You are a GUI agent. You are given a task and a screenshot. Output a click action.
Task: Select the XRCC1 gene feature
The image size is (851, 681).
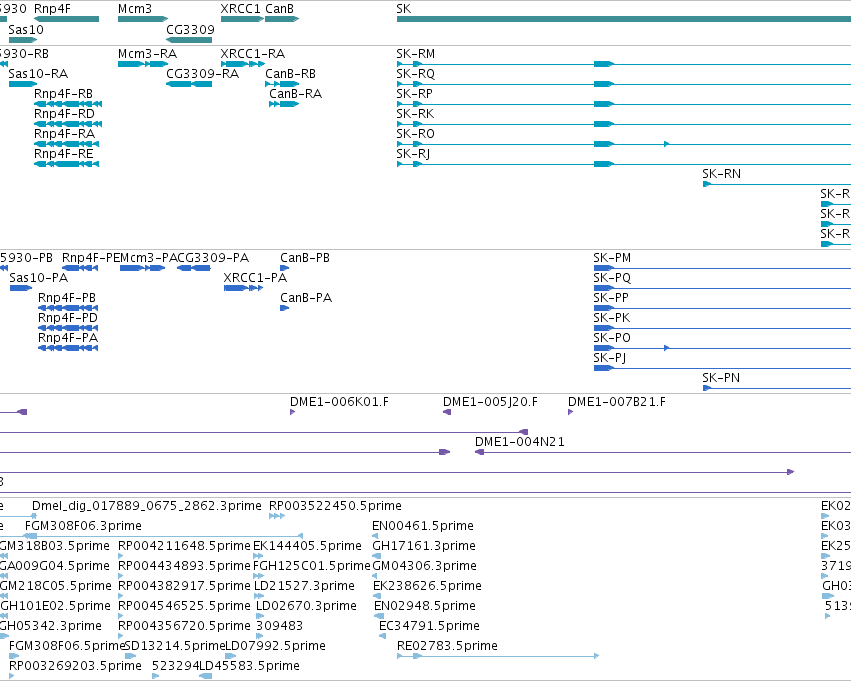tap(242, 19)
